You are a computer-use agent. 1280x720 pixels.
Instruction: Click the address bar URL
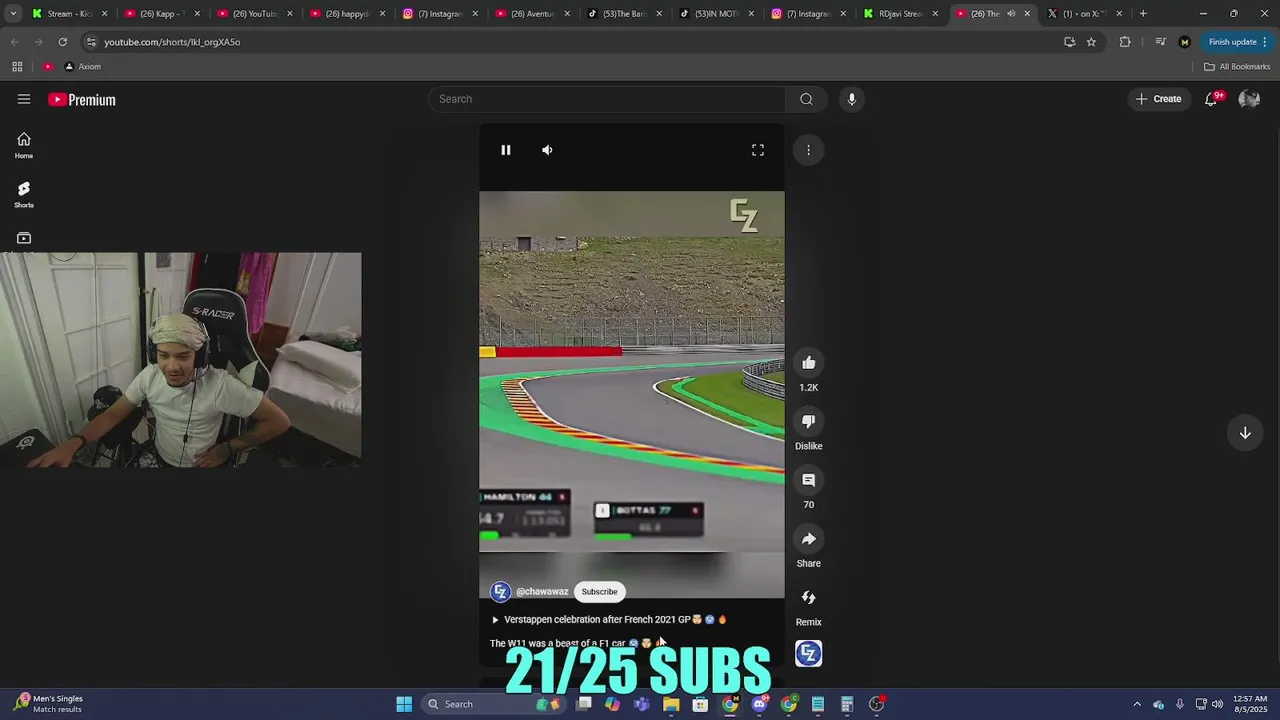[x=172, y=42]
